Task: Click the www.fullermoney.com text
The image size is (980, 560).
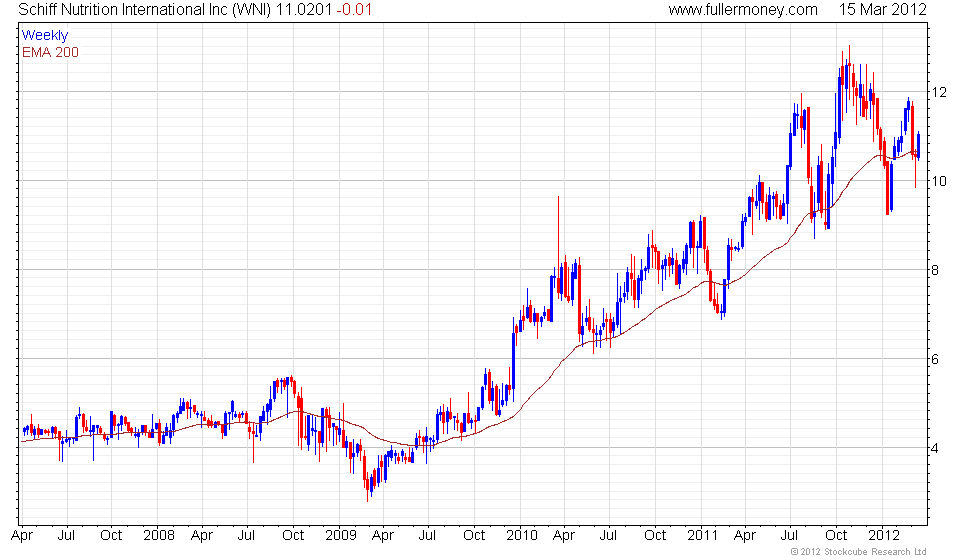Action: [x=742, y=10]
